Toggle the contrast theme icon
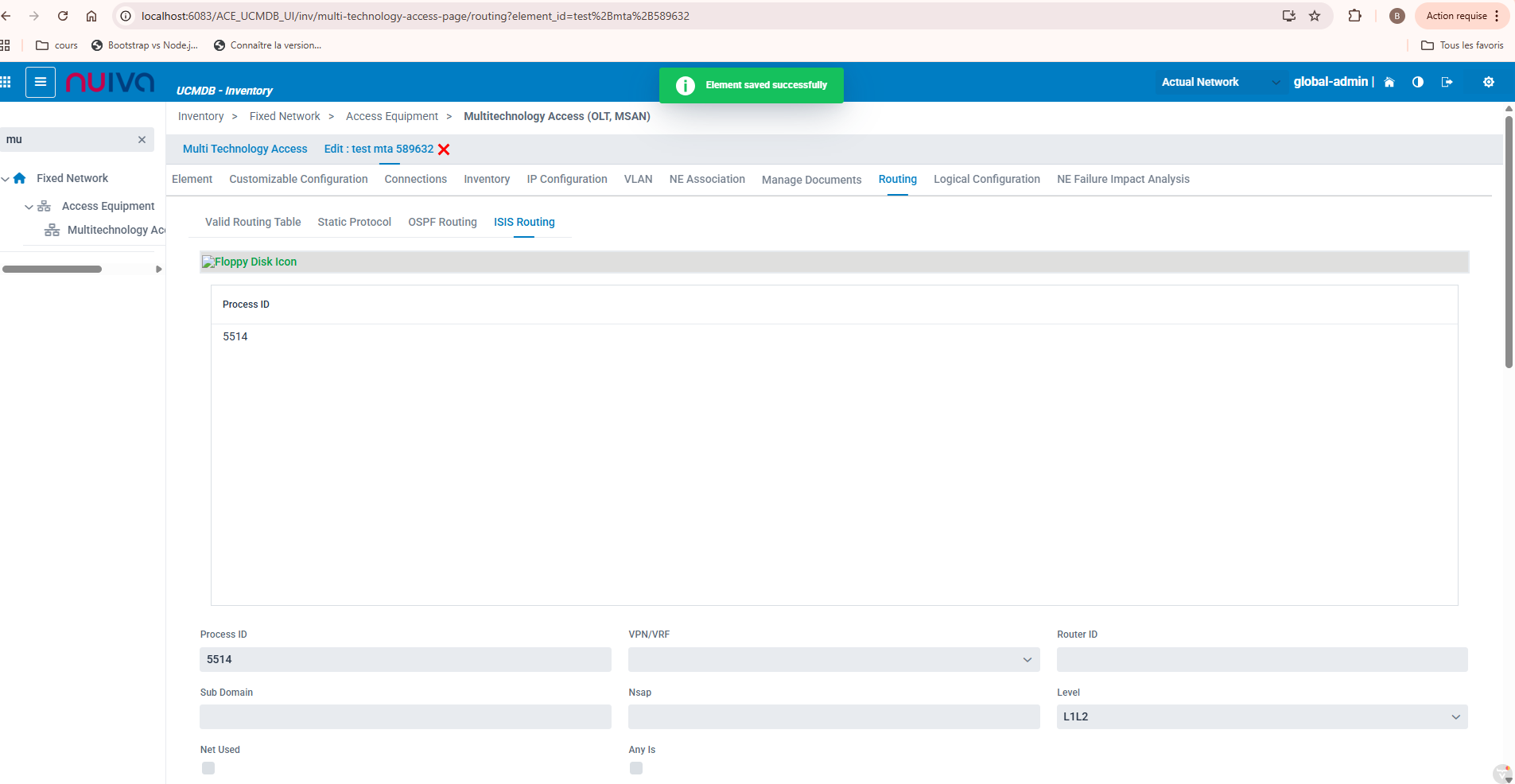Viewport: 1515px width, 784px height. [x=1417, y=82]
